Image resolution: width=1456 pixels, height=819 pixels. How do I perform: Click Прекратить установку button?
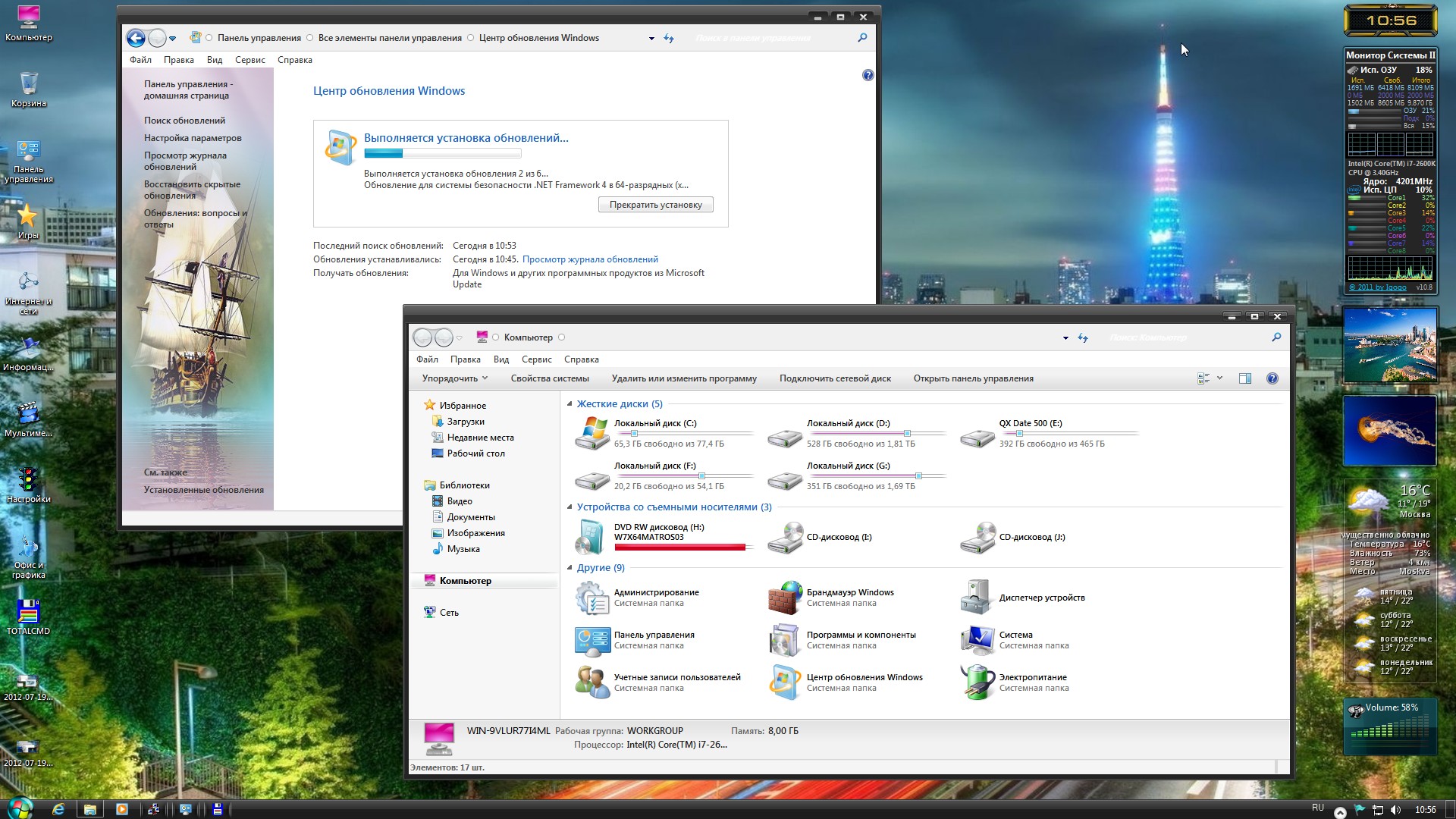click(x=656, y=205)
